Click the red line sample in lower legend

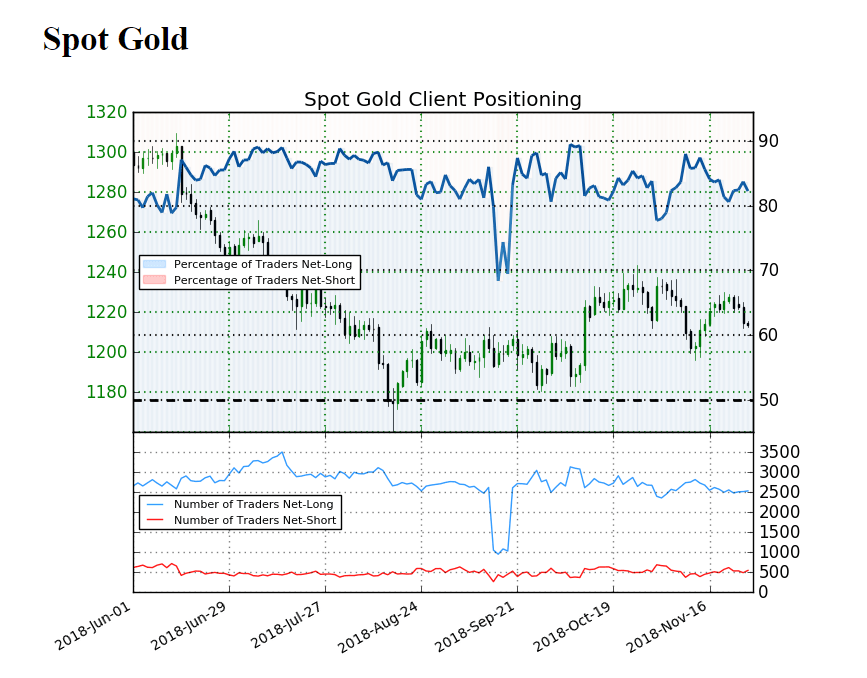pos(154,520)
